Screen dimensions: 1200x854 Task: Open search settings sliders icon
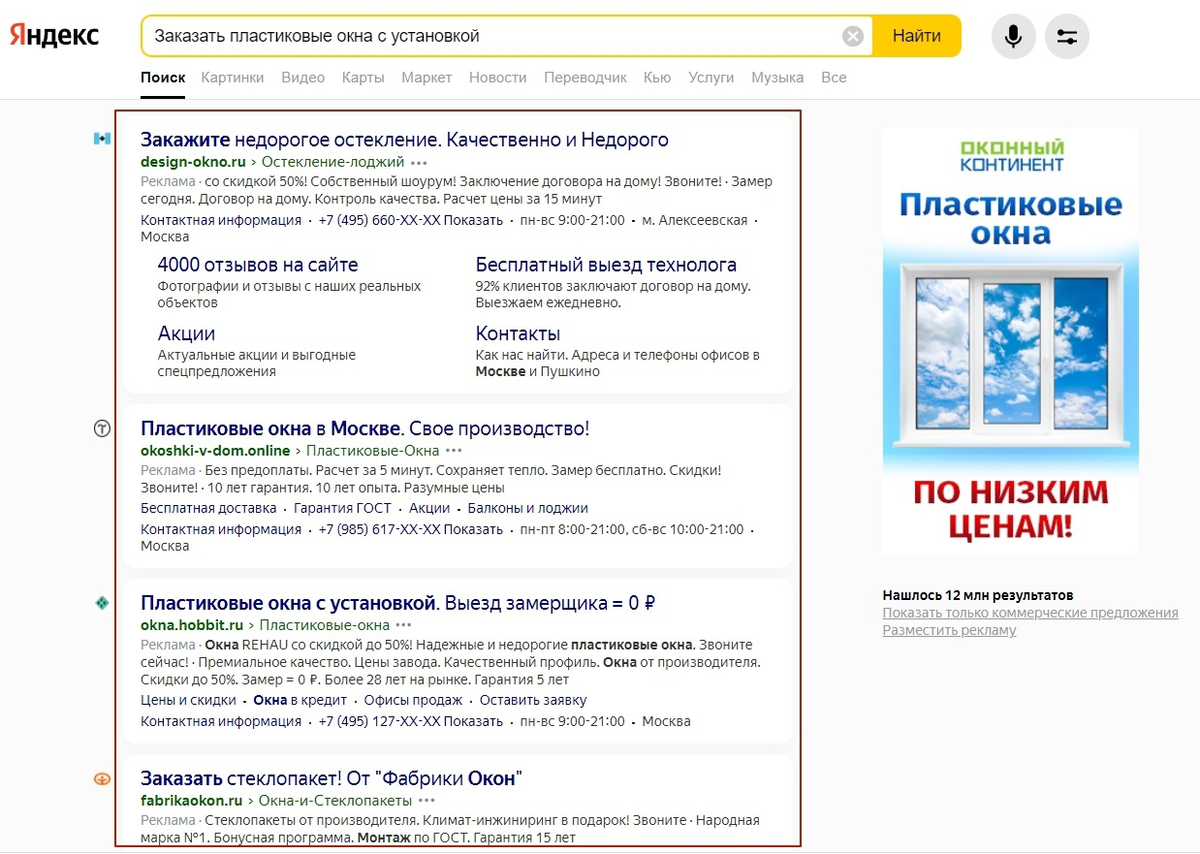coord(1067,37)
